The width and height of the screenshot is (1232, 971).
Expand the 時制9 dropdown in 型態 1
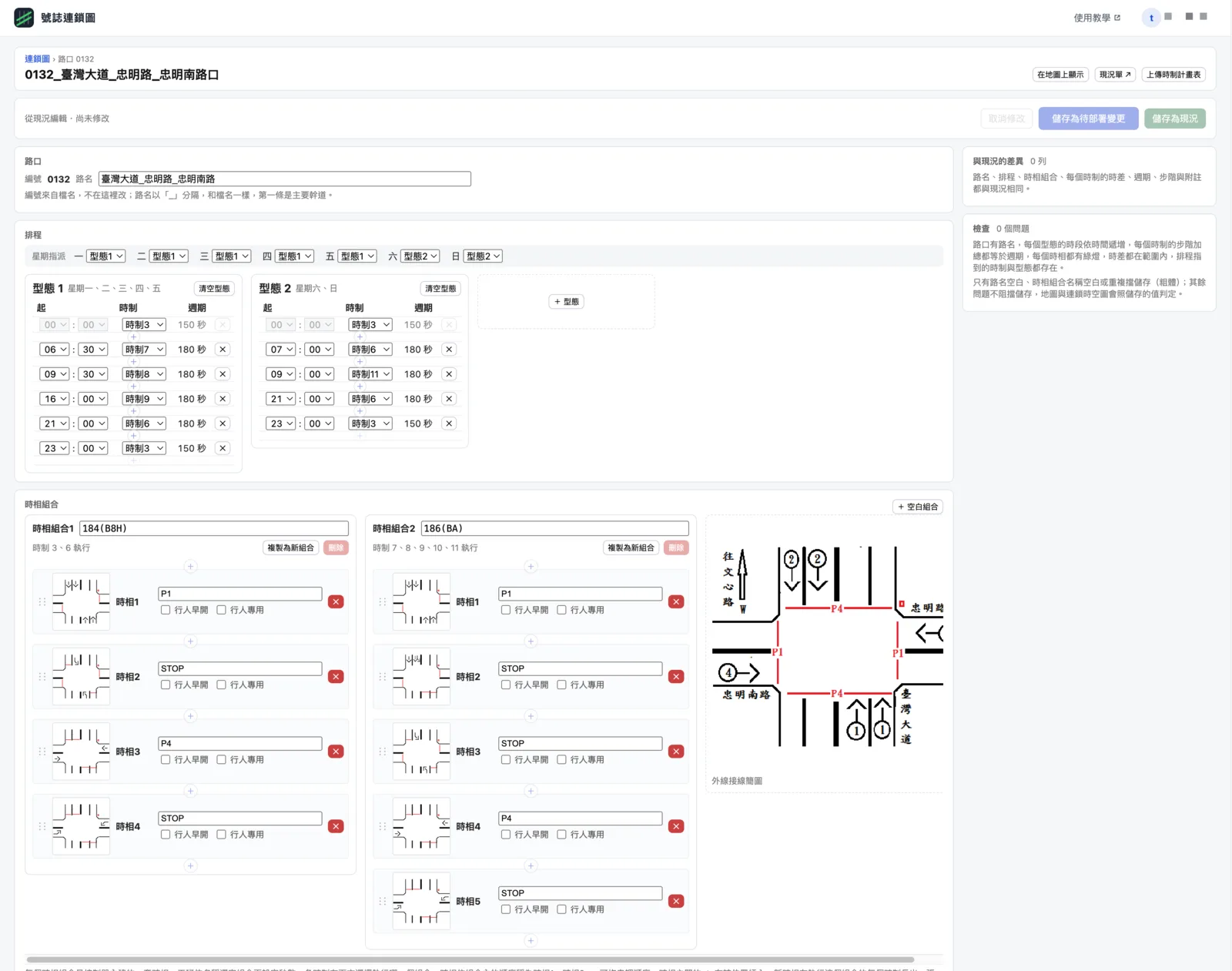144,399
